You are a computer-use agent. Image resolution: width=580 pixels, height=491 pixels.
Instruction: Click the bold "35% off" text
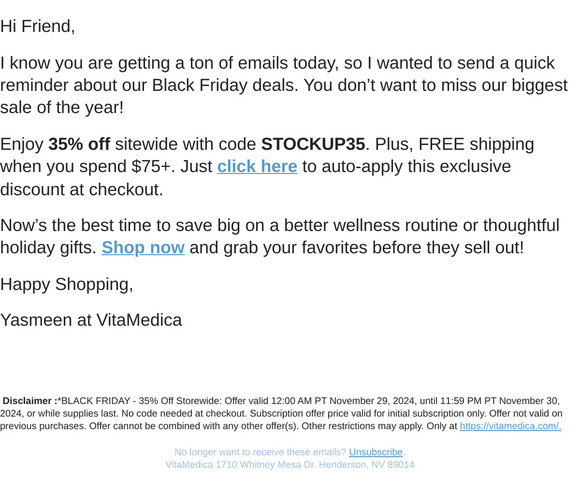(x=79, y=144)
